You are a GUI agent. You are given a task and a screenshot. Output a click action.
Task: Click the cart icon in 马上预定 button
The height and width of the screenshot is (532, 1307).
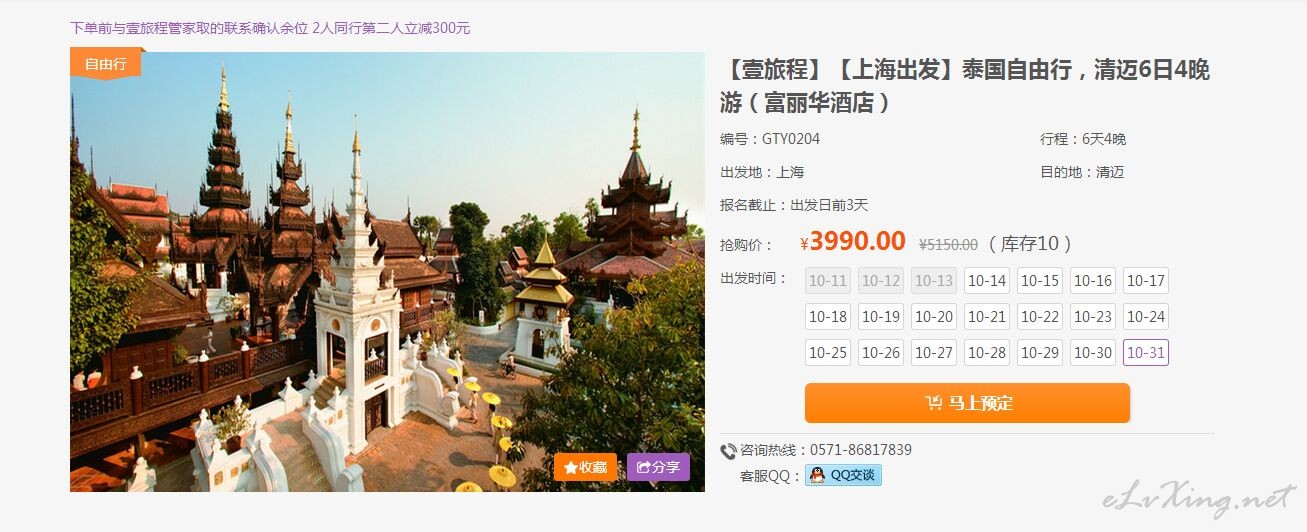point(933,403)
